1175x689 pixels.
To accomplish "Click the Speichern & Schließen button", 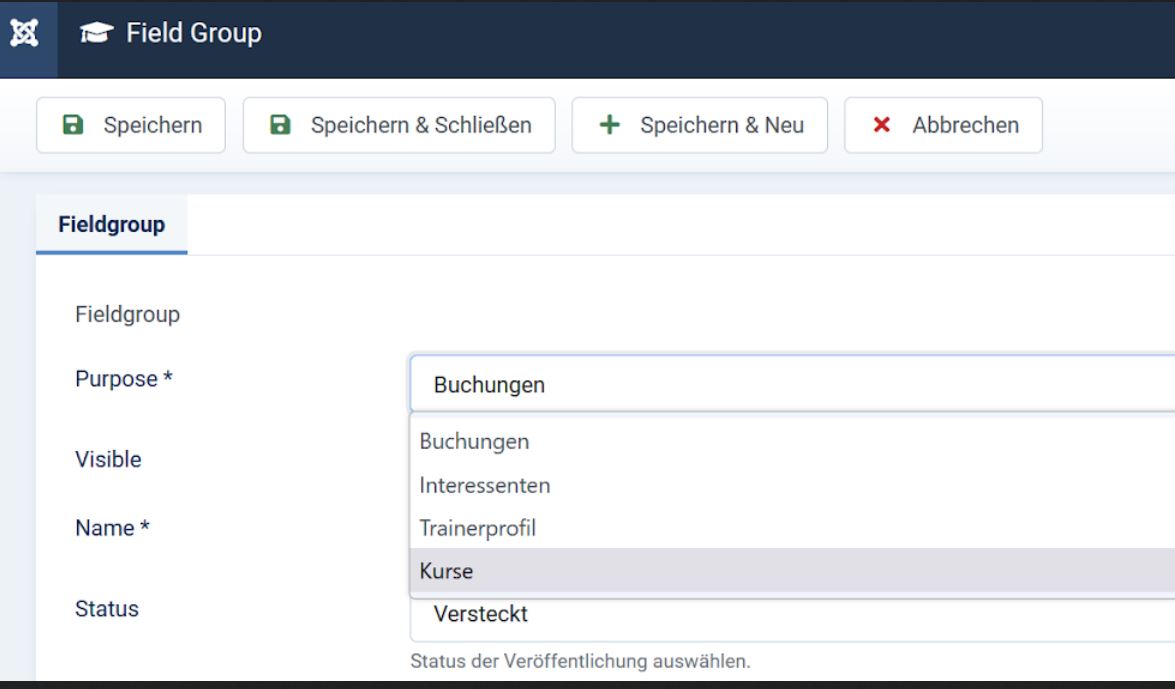I will pyautogui.click(x=399, y=125).
